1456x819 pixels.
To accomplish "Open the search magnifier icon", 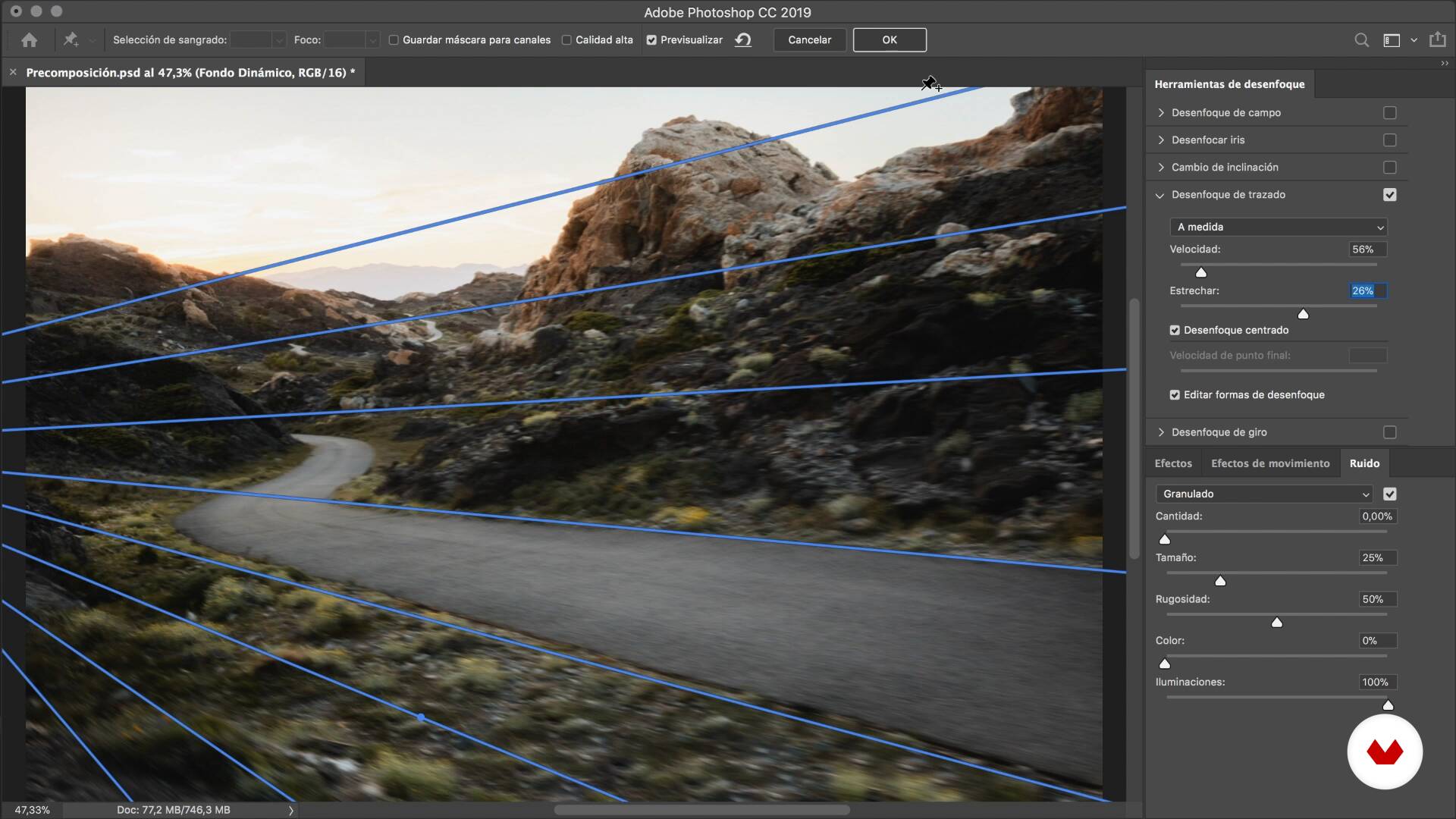I will (x=1361, y=40).
